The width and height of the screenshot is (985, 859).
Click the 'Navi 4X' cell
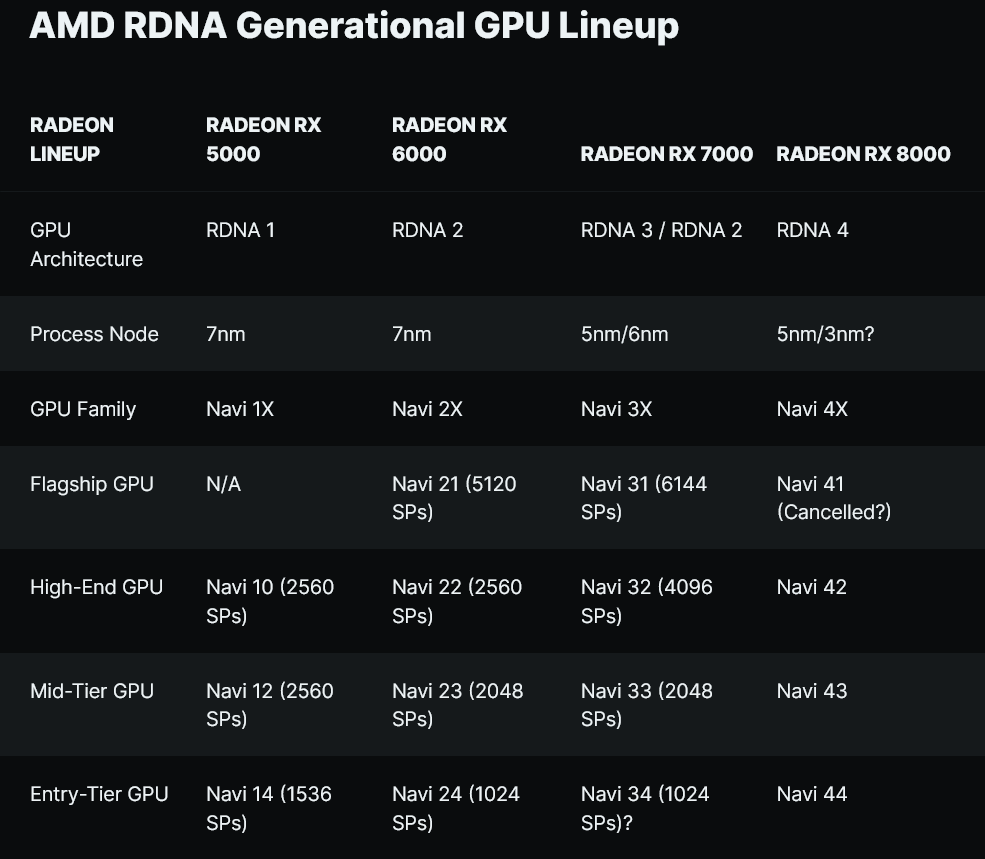point(812,409)
